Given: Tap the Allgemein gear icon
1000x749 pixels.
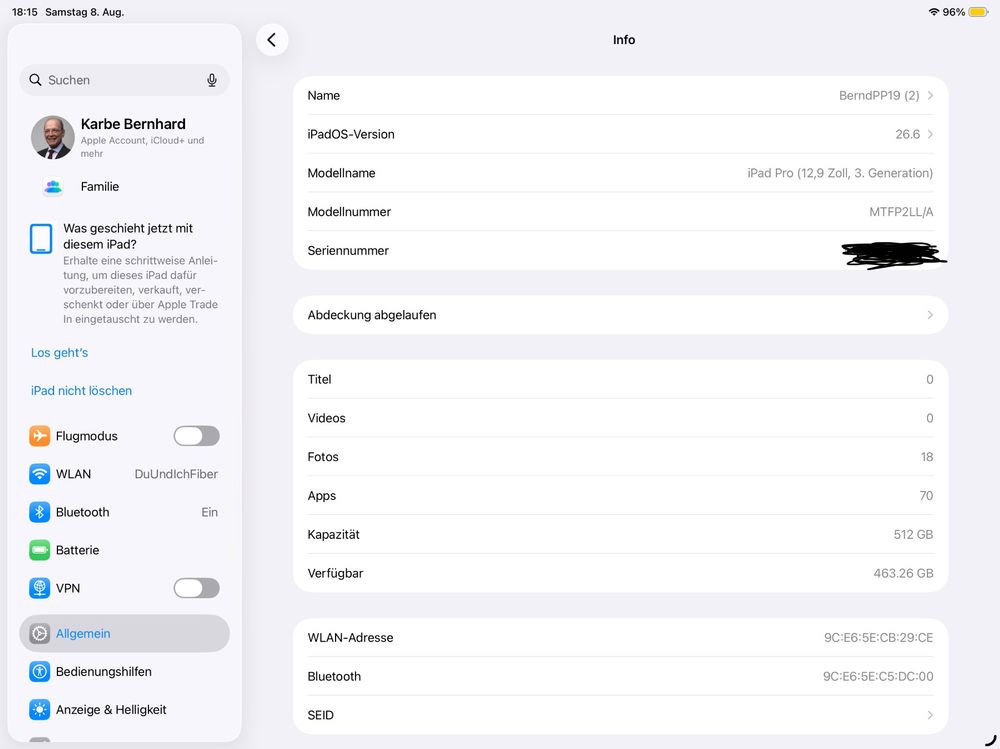Looking at the screenshot, I should [x=40, y=634].
